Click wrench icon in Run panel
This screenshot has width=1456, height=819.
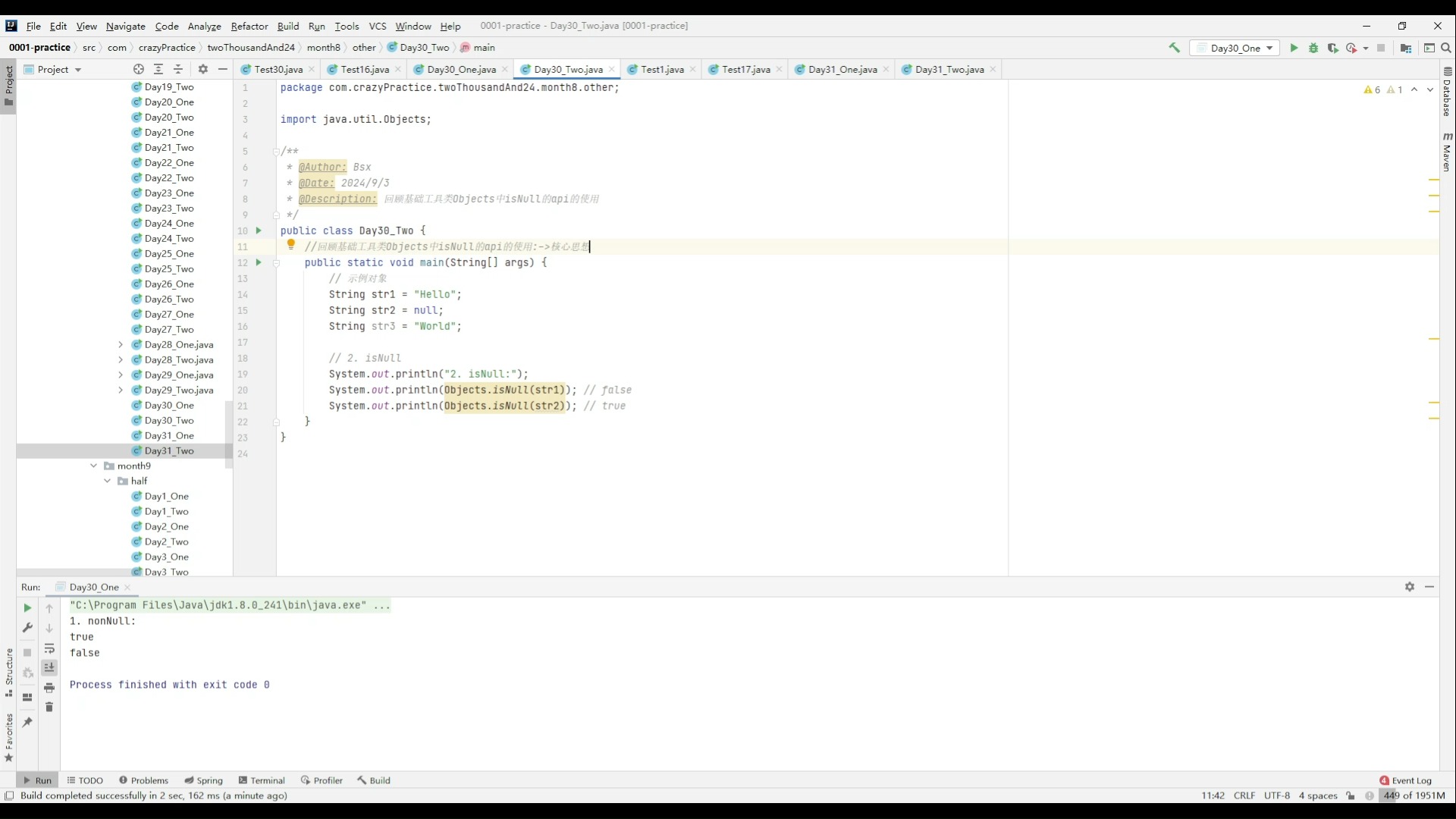click(27, 628)
